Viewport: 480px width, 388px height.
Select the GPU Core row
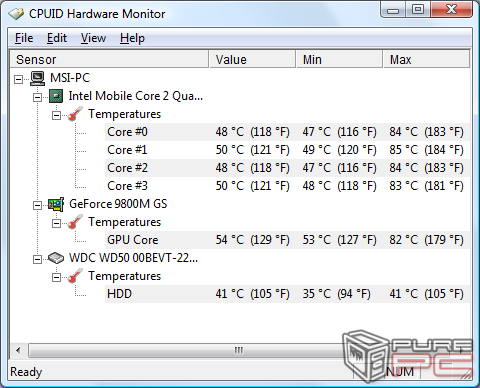click(287, 240)
